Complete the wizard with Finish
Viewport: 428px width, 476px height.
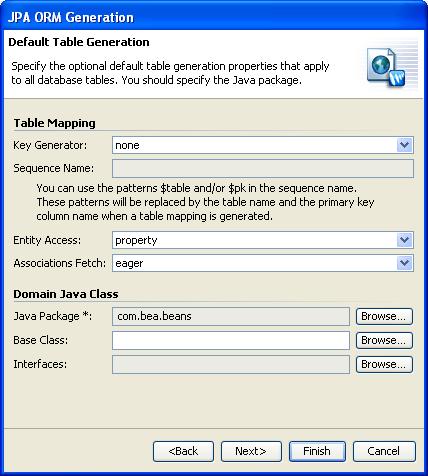tap(317, 451)
